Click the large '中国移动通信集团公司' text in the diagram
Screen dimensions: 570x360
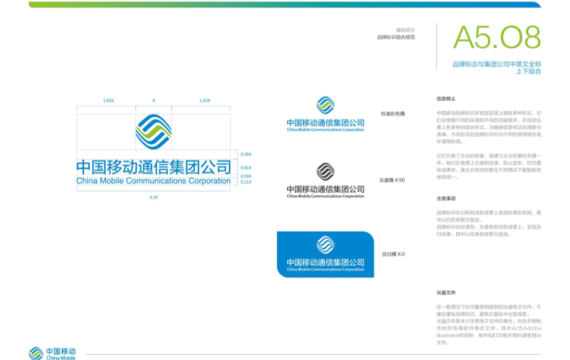coord(153,167)
